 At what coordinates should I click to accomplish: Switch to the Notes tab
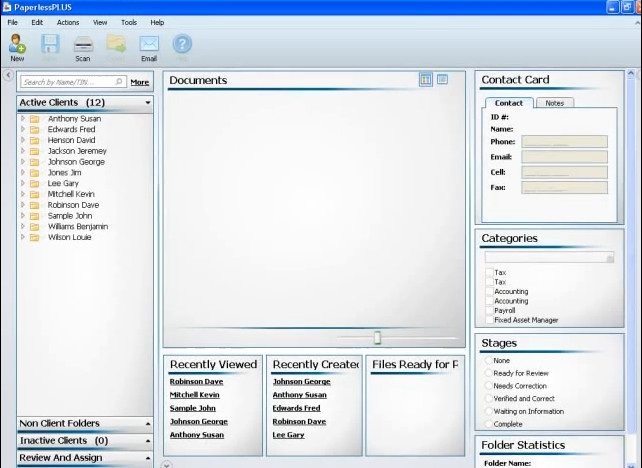tap(555, 103)
